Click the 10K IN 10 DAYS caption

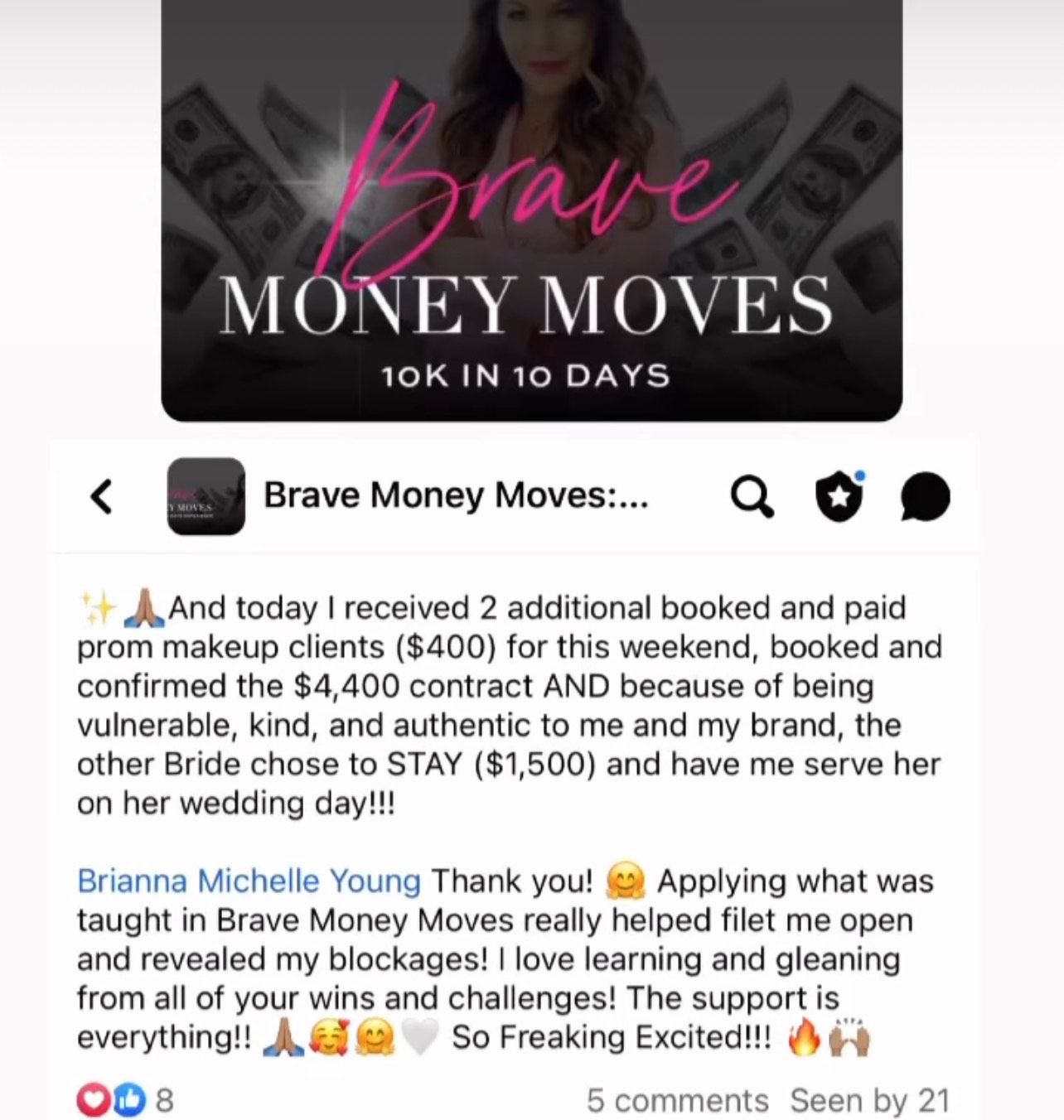[x=526, y=376]
